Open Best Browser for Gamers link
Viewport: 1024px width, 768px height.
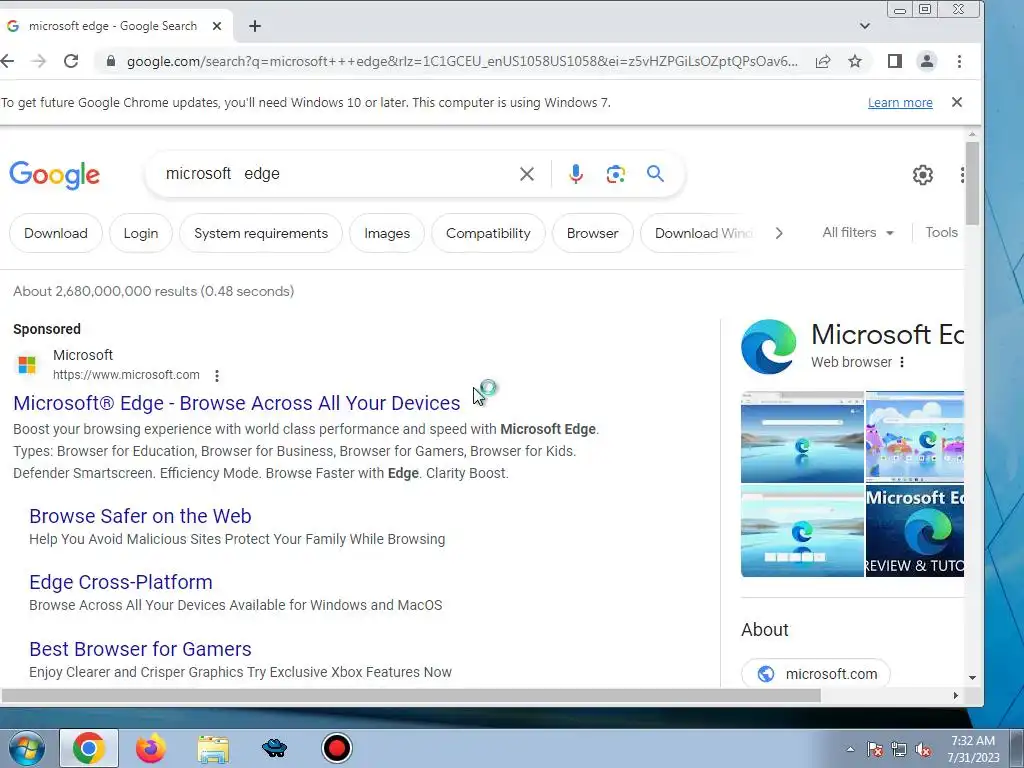coord(140,649)
